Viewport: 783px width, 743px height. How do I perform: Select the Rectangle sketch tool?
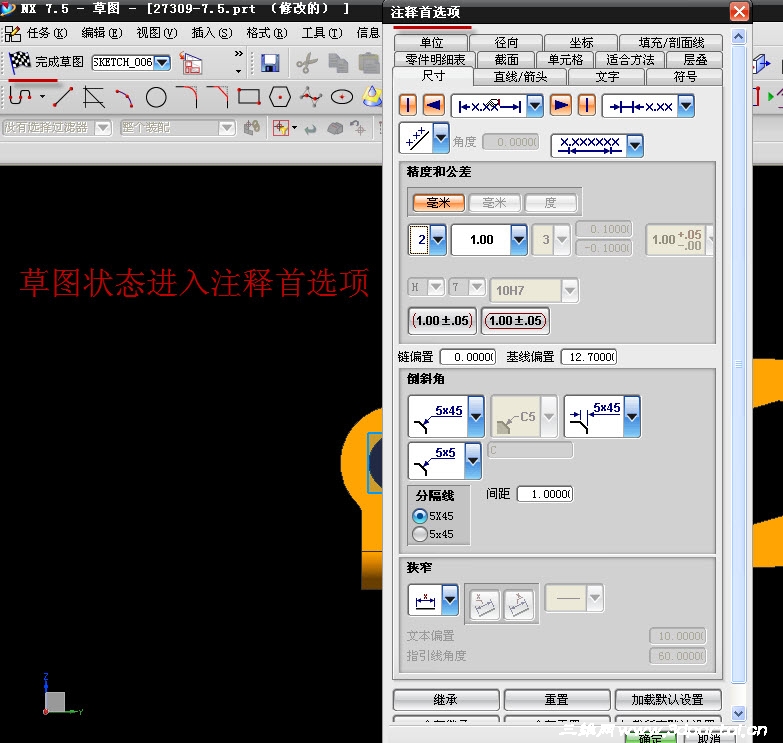point(249,97)
